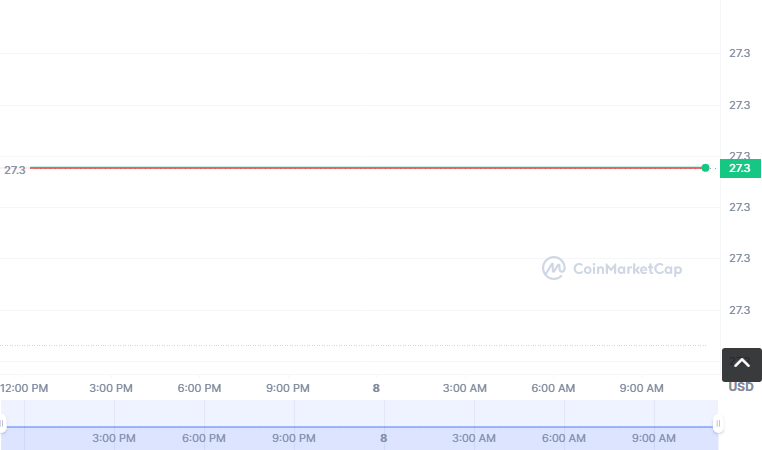Click the 27.3 label at line start
Viewport: 762px width, 450px height.
pyautogui.click(x=14, y=170)
